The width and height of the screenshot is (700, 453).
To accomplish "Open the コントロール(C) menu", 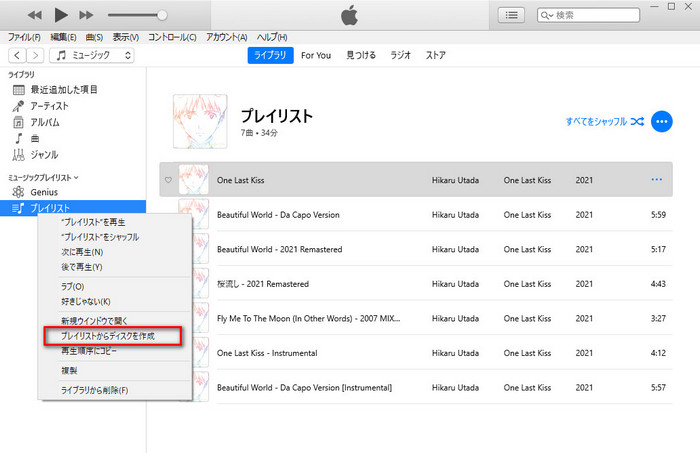I will pos(172,37).
